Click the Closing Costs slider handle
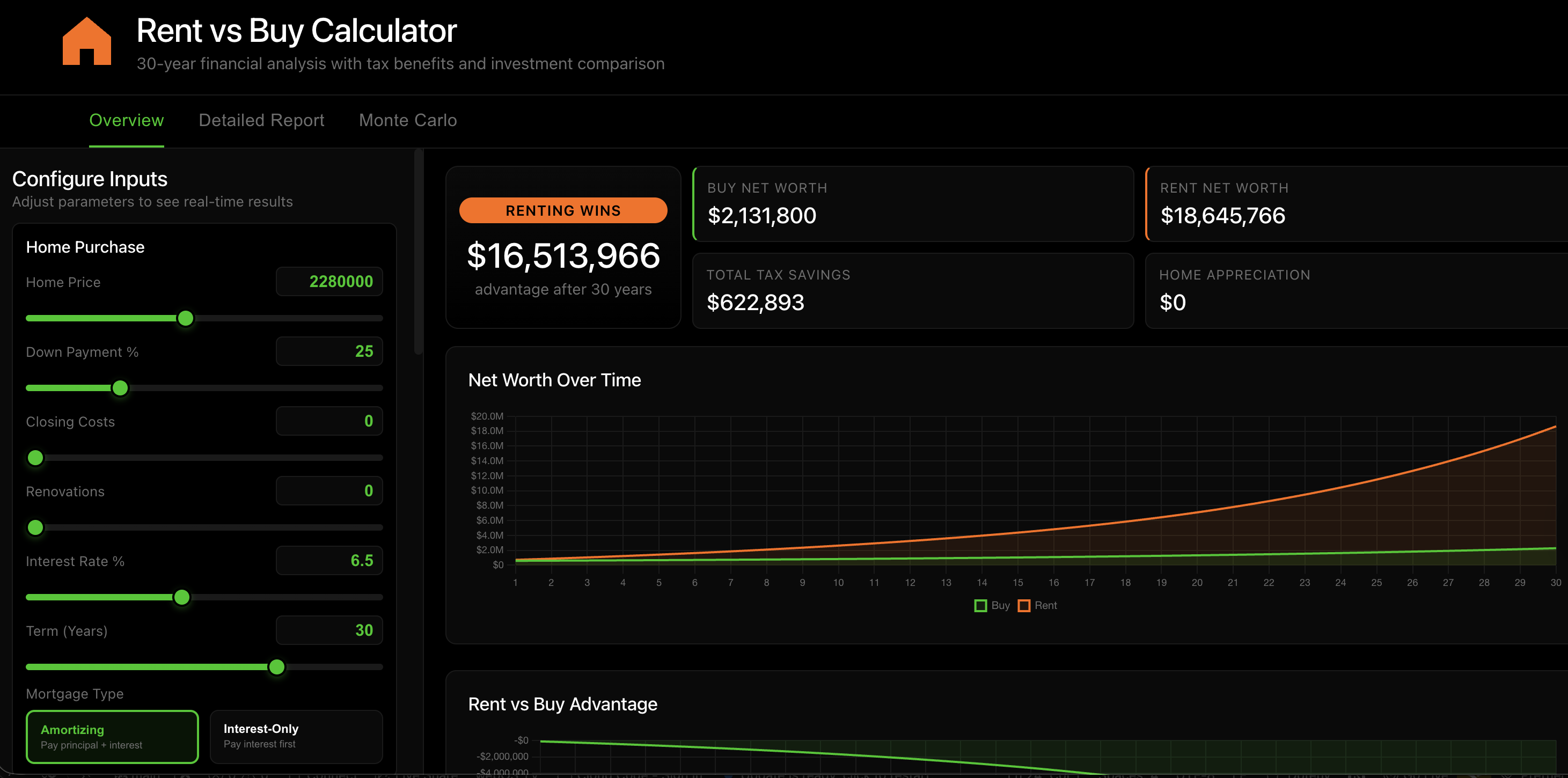1568x778 pixels. point(35,458)
